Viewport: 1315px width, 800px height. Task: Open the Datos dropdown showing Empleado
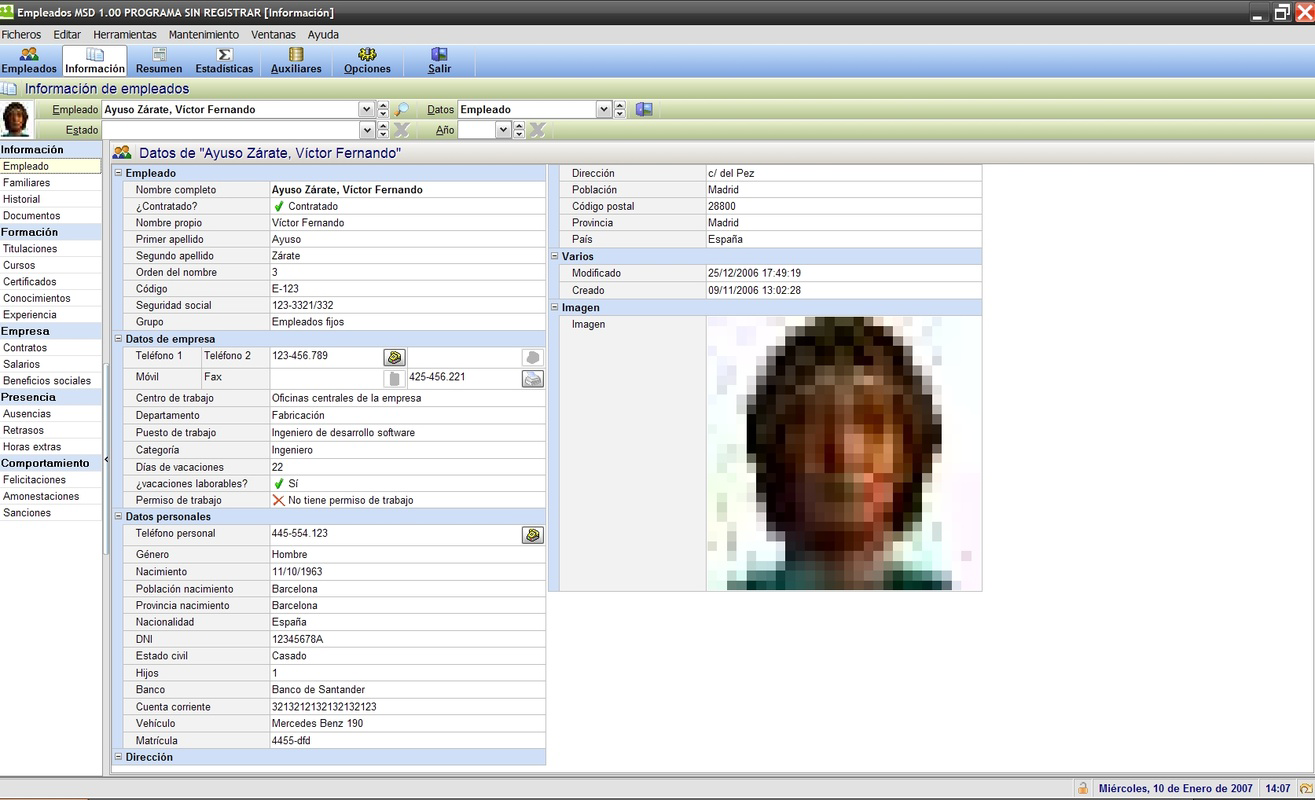[603, 109]
